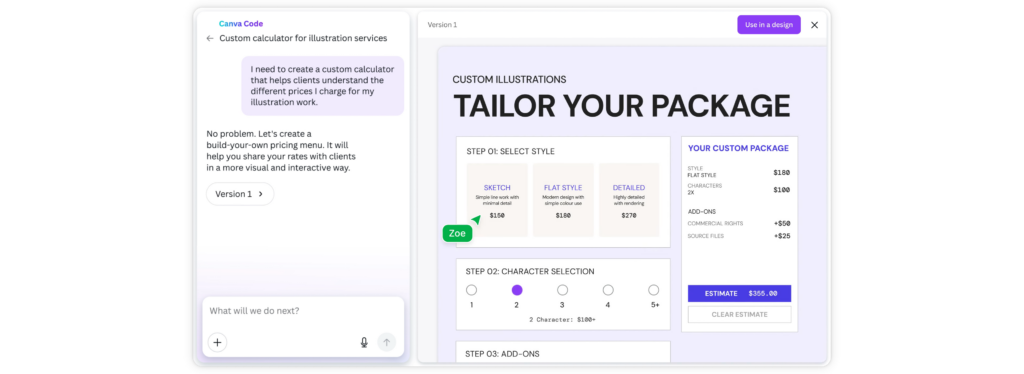
Task: Open the Version 1 label in preview header
Action: 442,25
